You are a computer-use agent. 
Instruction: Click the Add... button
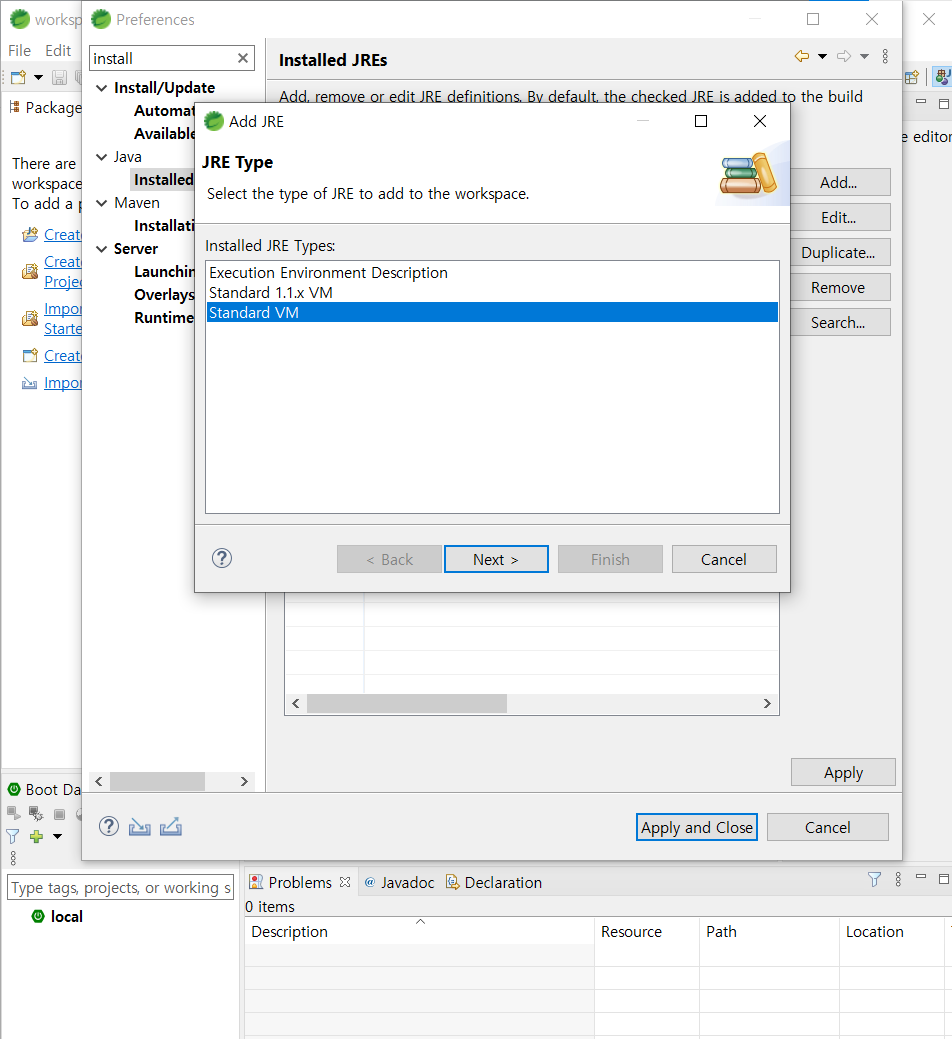pyautogui.click(x=839, y=182)
